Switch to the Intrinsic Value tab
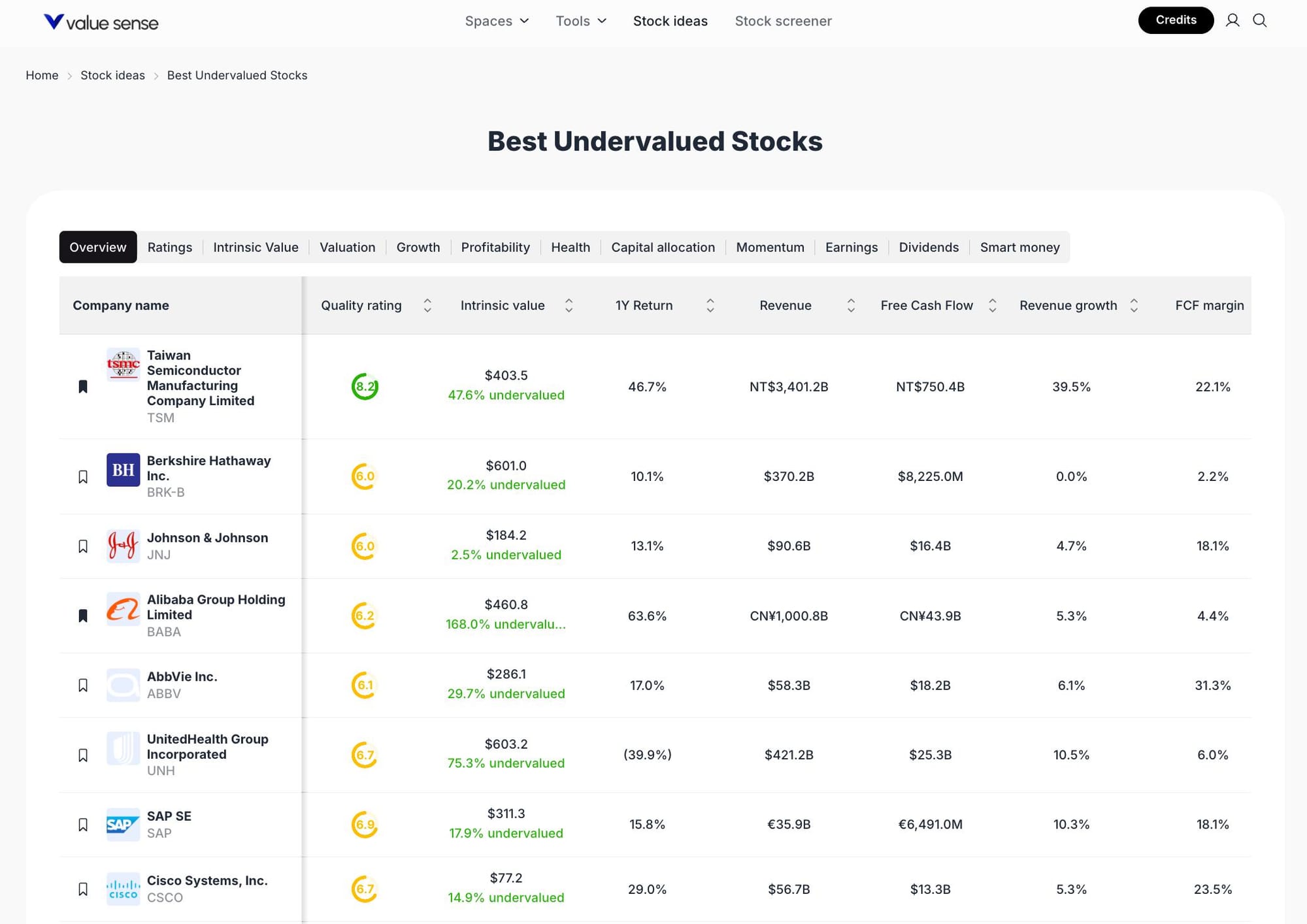The height and width of the screenshot is (924, 1307). (x=256, y=248)
